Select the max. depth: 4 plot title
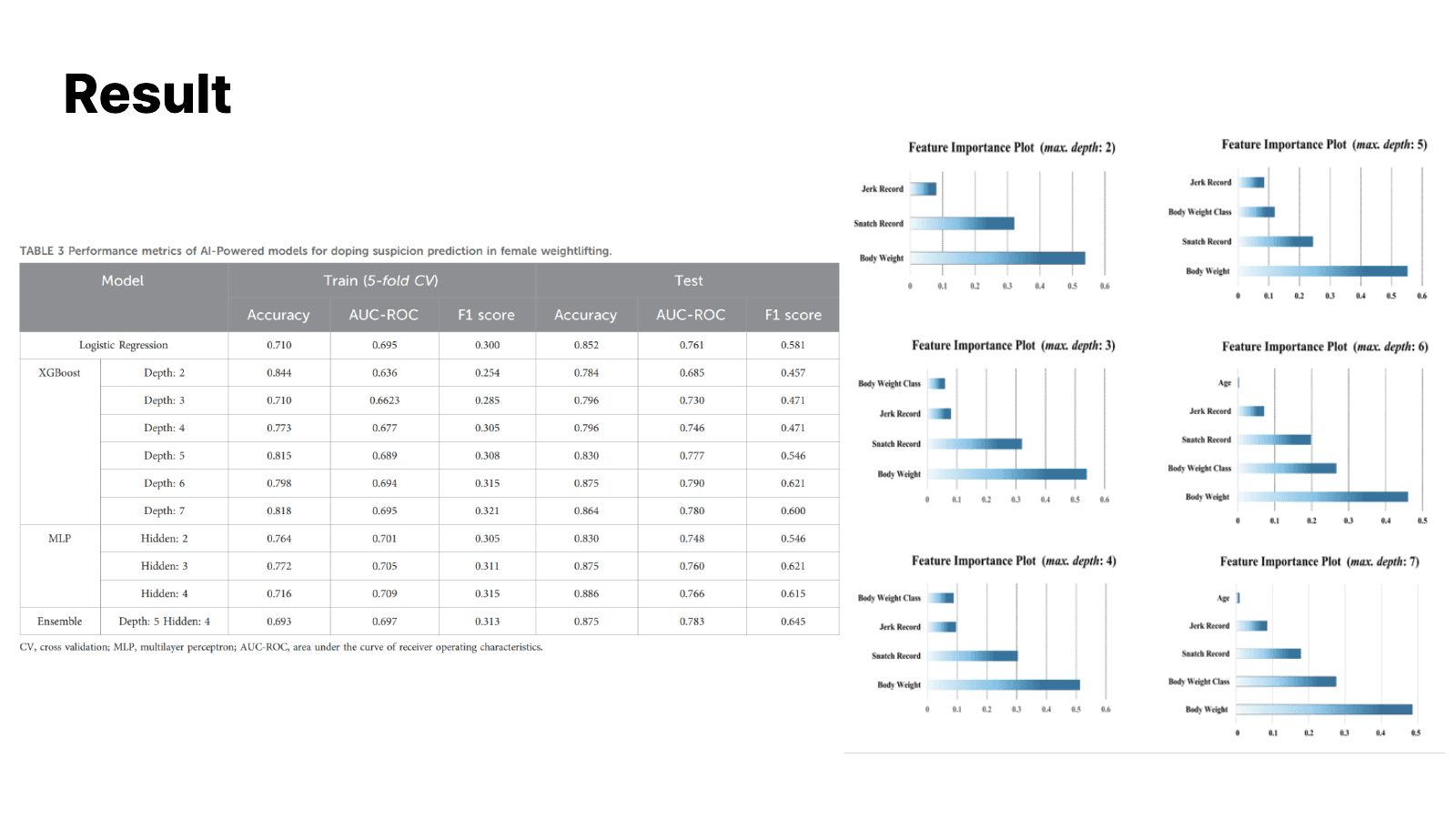The width and height of the screenshot is (1456, 819). [1014, 561]
